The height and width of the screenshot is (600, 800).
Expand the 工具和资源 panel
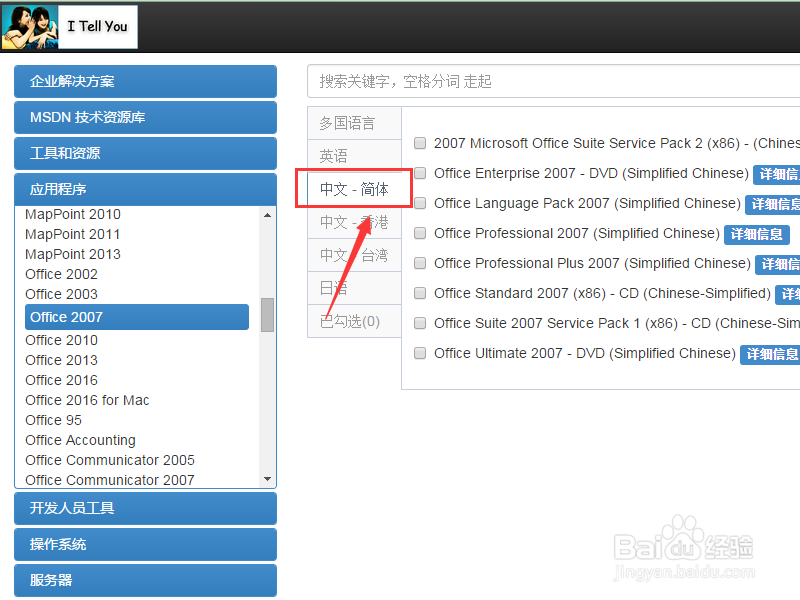[x=145, y=153]
